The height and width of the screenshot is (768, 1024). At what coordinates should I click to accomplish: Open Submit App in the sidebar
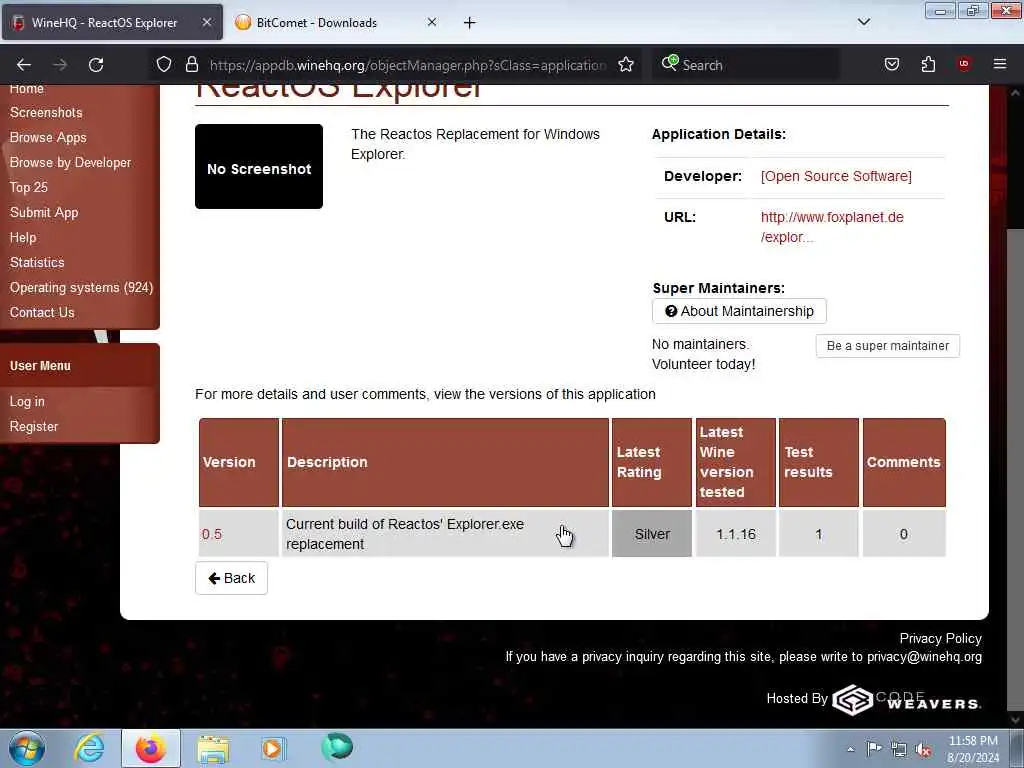point(44,213)
